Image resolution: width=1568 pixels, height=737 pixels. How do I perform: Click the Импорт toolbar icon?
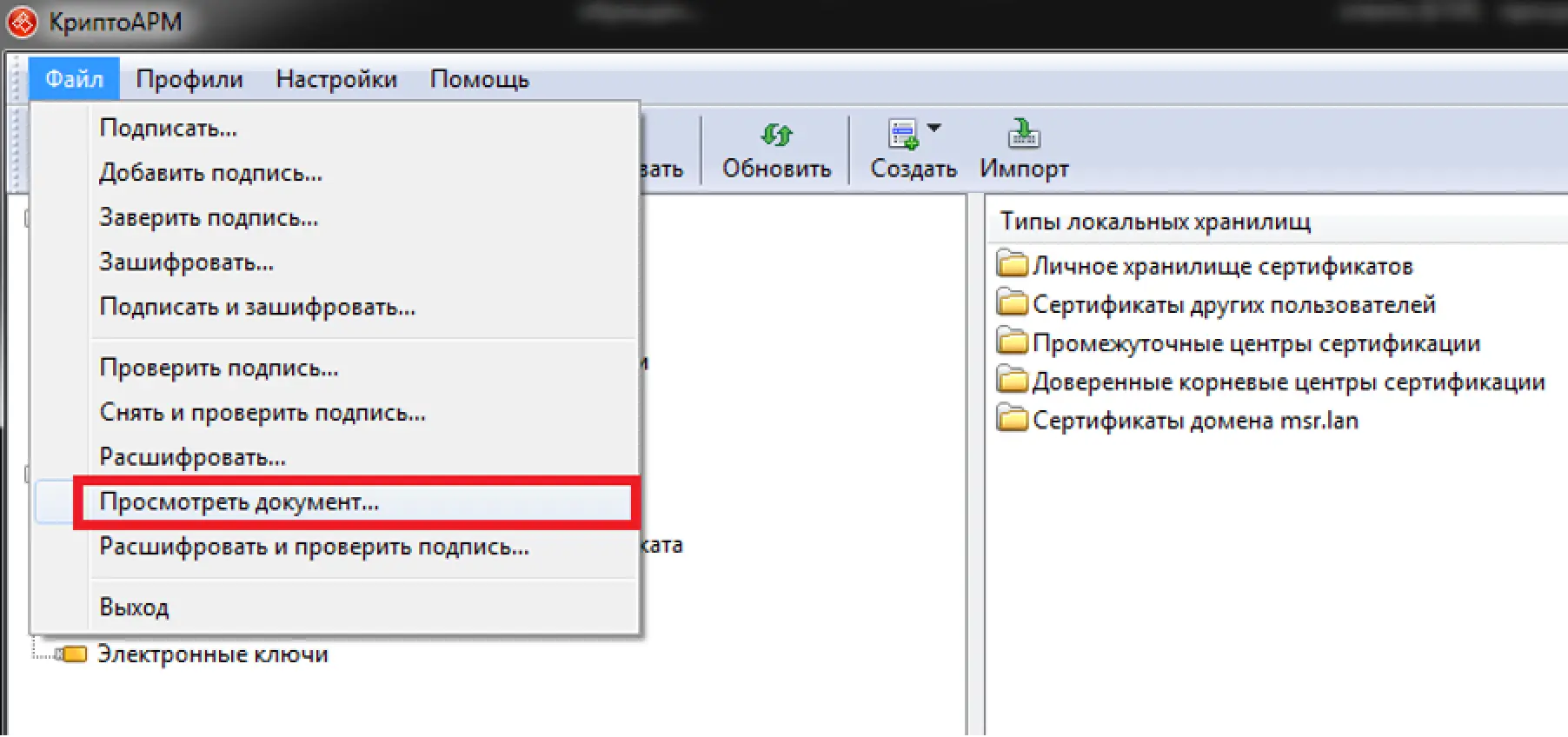pyautogui.click(x=1023, y=134)
